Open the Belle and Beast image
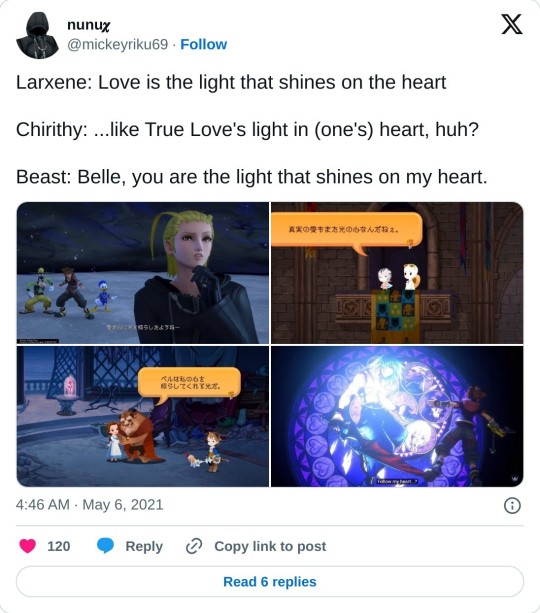Viewport: 540px width, 613px height. (x=143, y=416)
